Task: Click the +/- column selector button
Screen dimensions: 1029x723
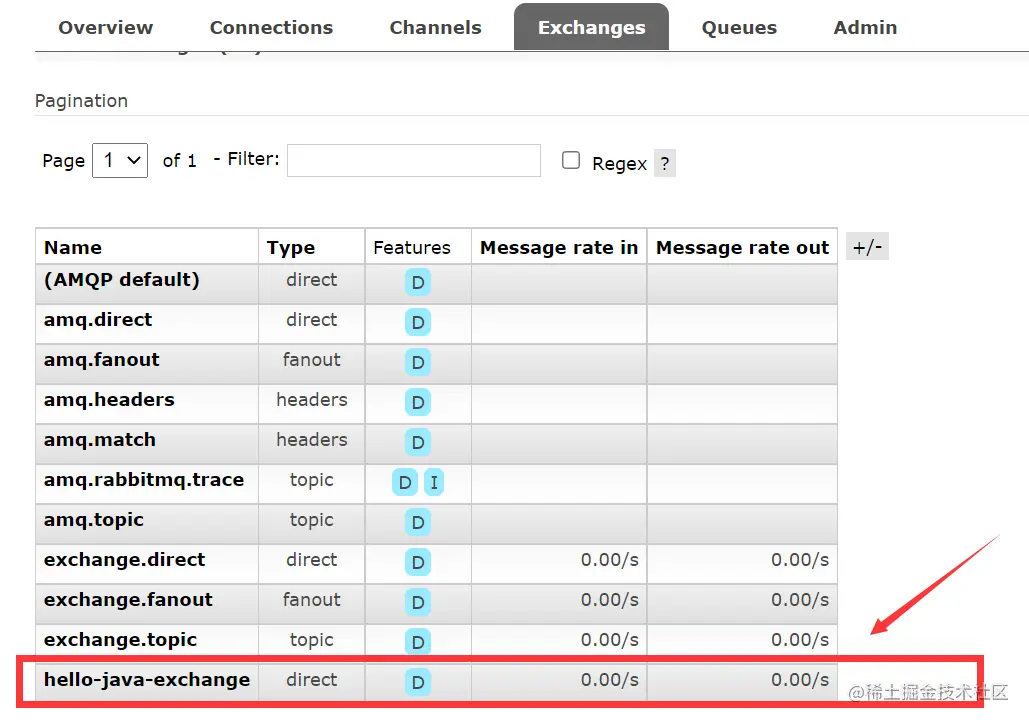Action: [x=867, y=247]
